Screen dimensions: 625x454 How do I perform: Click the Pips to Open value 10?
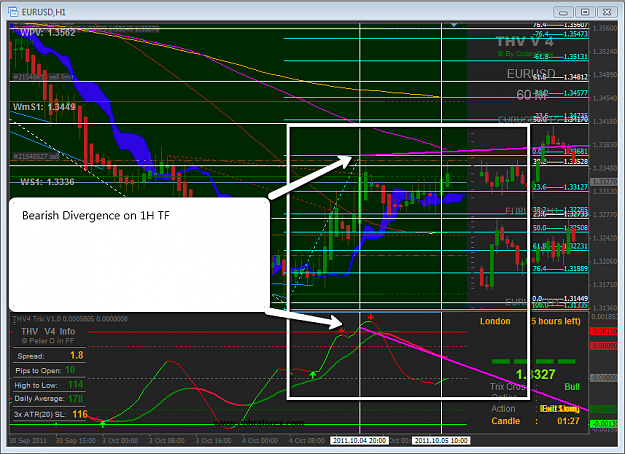70,370
